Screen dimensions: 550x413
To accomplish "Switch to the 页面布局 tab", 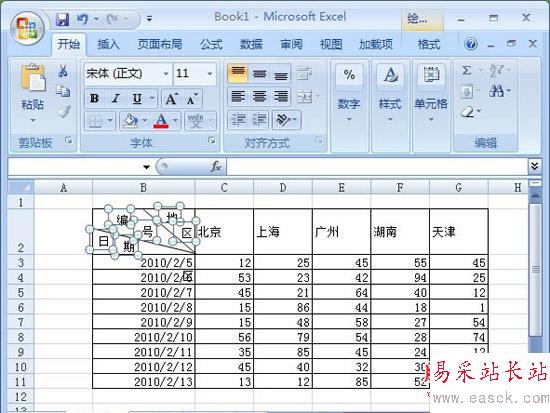I will pyautogui.click(x=160, y=44).
